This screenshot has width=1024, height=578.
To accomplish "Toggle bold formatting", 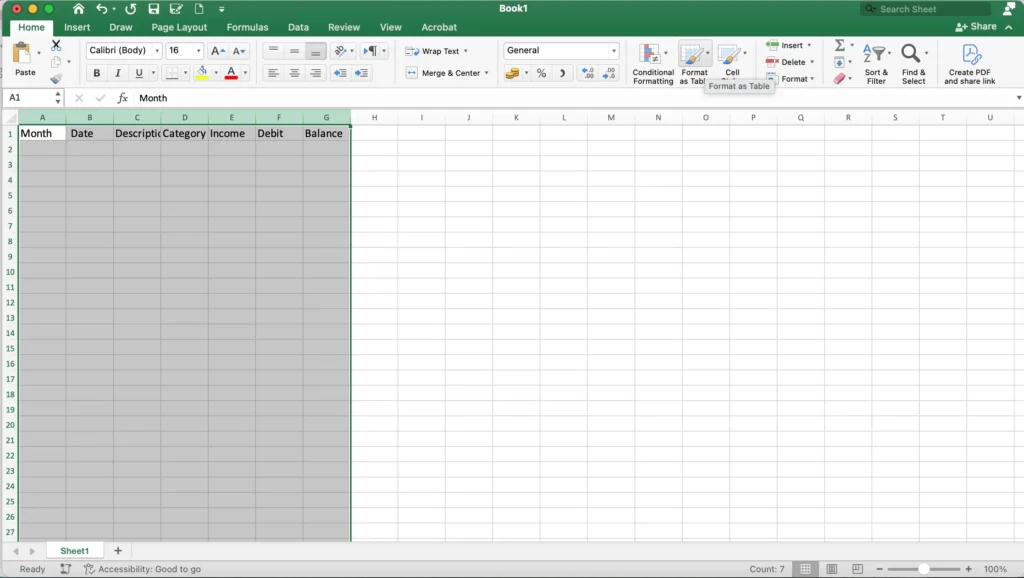I will coord(96,72).
